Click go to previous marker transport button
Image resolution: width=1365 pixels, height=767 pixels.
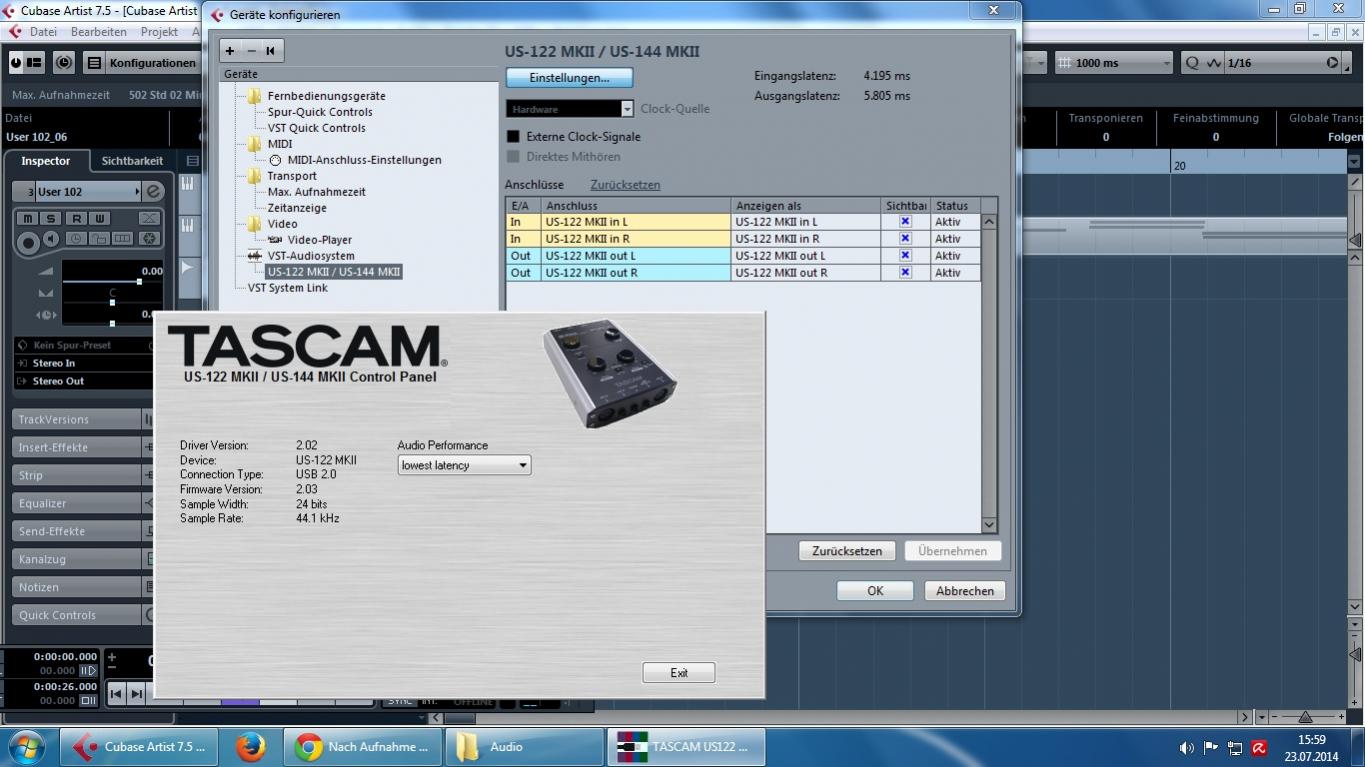point(117,693)
